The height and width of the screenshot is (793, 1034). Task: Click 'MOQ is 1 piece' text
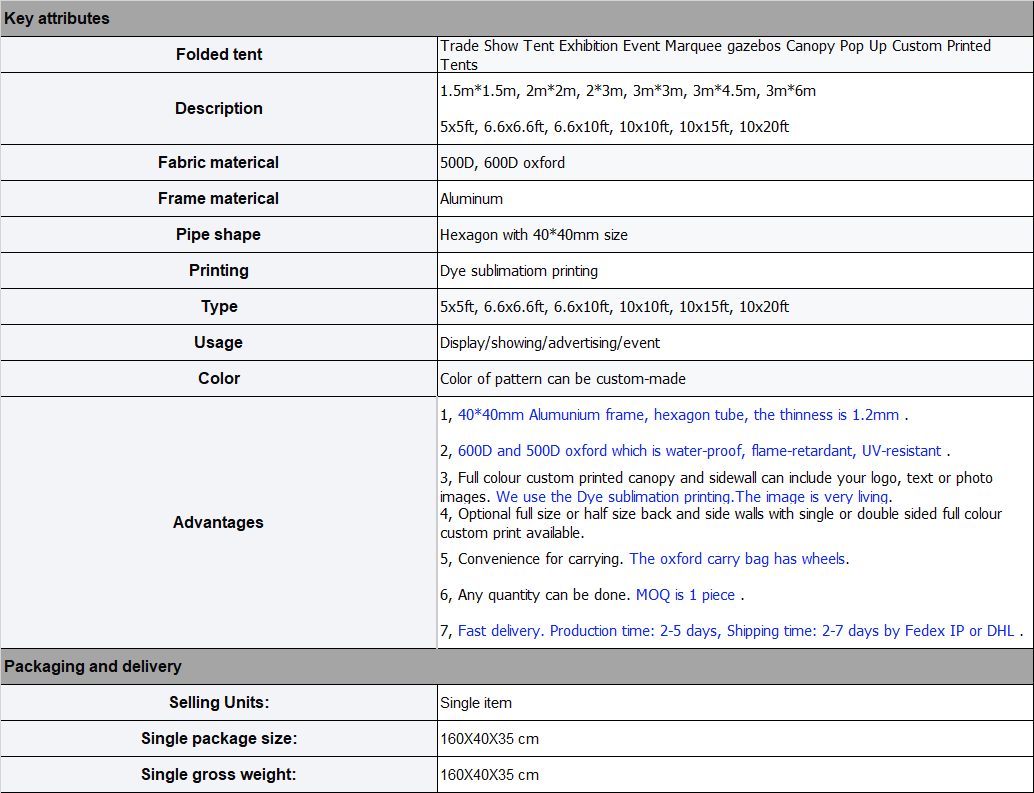(685, 595)
